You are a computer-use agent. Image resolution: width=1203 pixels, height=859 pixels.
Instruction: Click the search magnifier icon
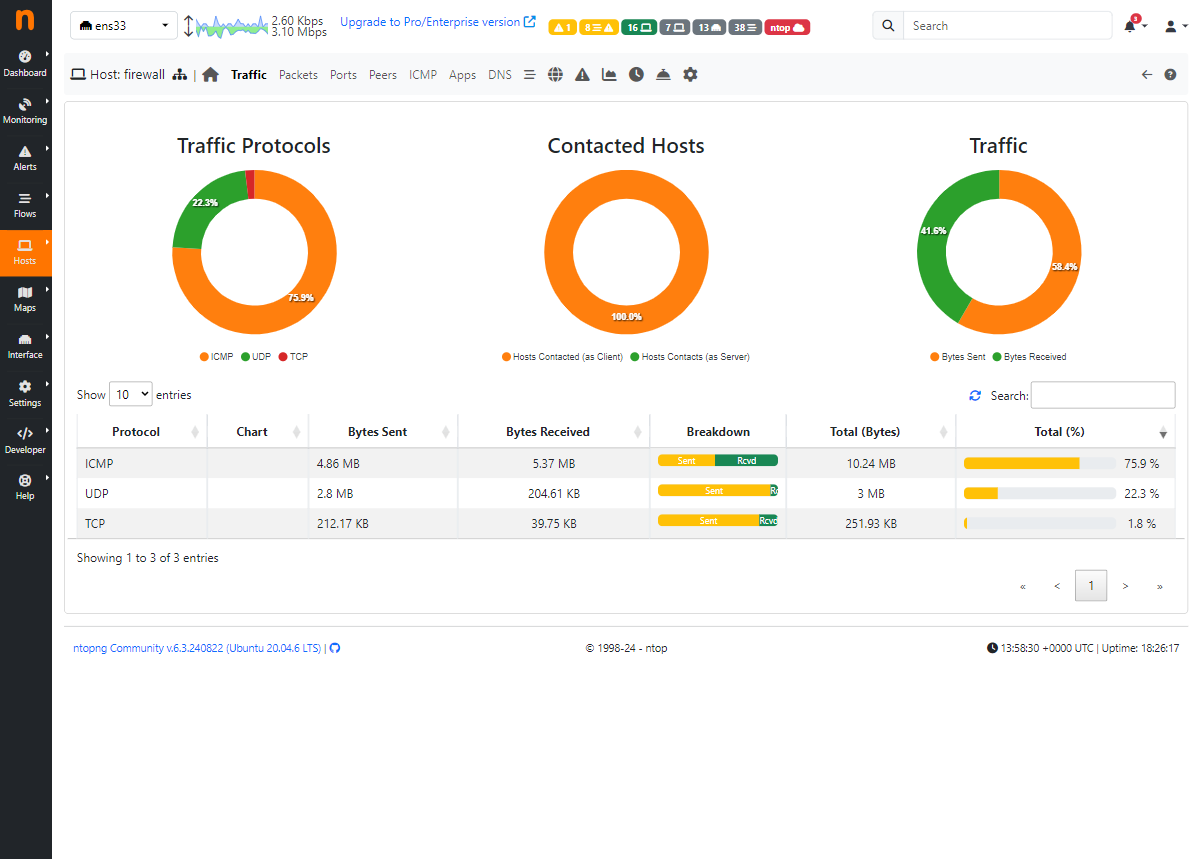pyautogui.click(x=888, y=26)
